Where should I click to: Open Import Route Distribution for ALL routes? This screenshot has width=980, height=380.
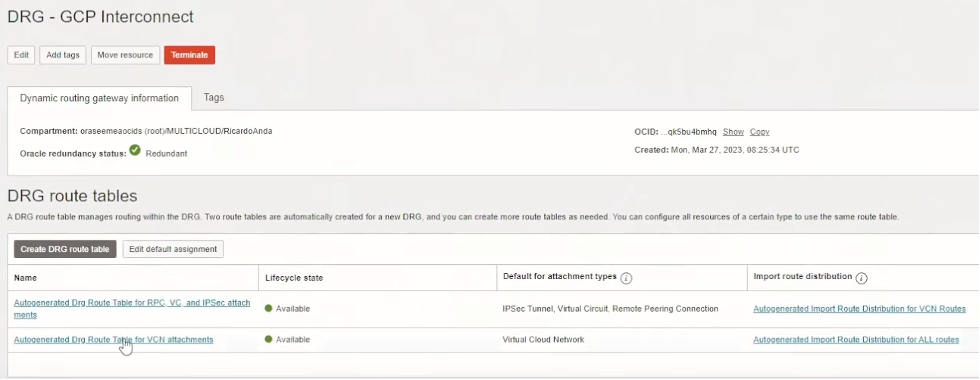pyautogui.click(x=856, y=339)
